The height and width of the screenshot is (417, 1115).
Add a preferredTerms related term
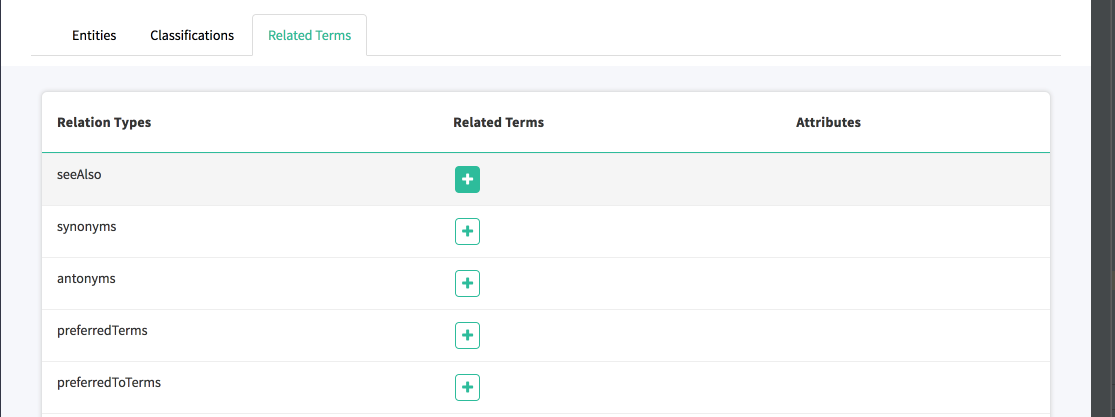click(467, 336)
